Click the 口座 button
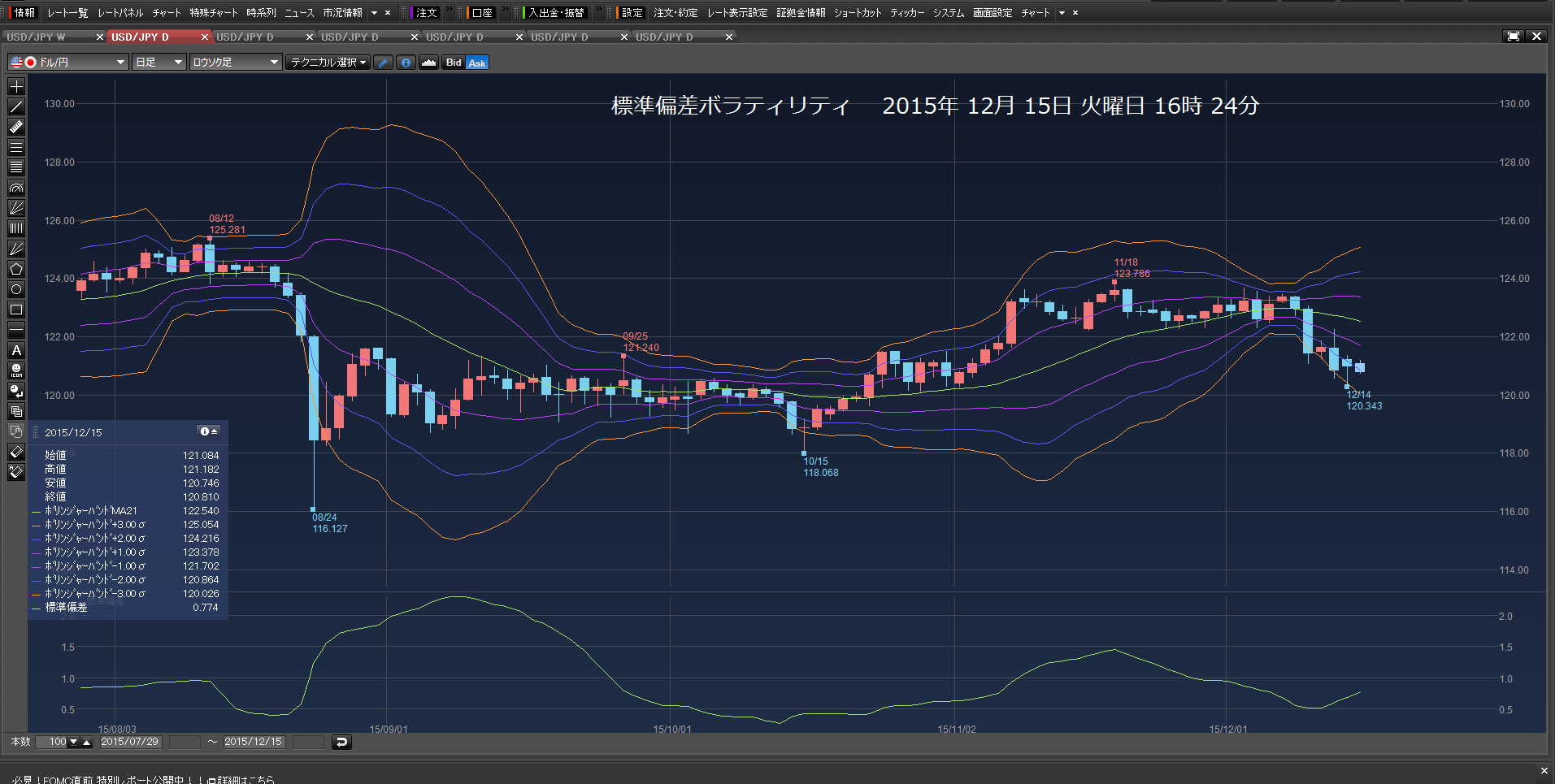1555x784 pixels. [482, 13]
